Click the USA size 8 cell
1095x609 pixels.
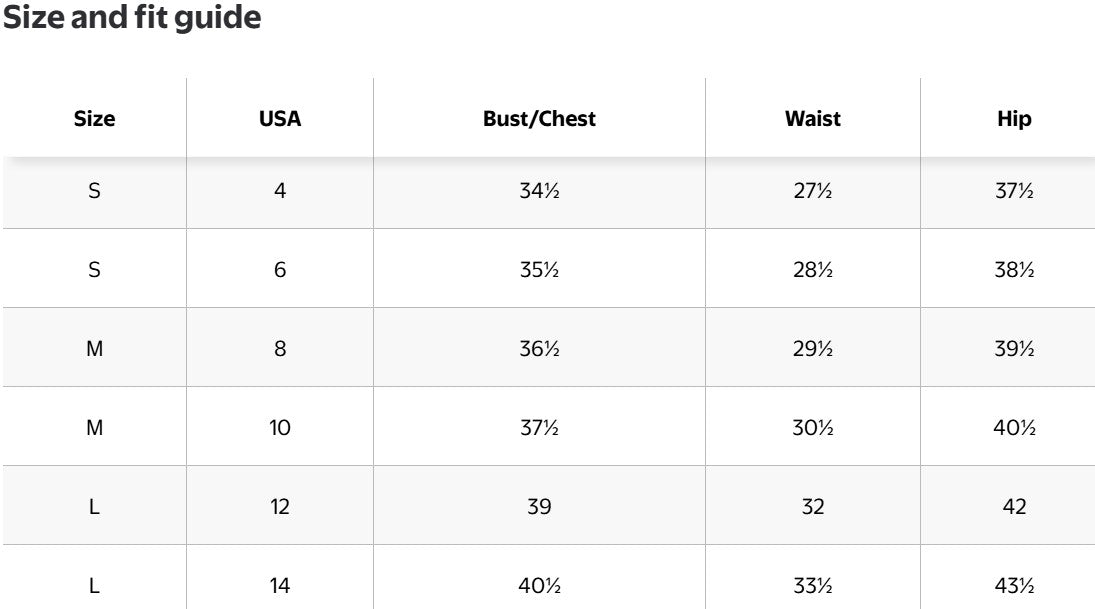click(x=280, y=349)
